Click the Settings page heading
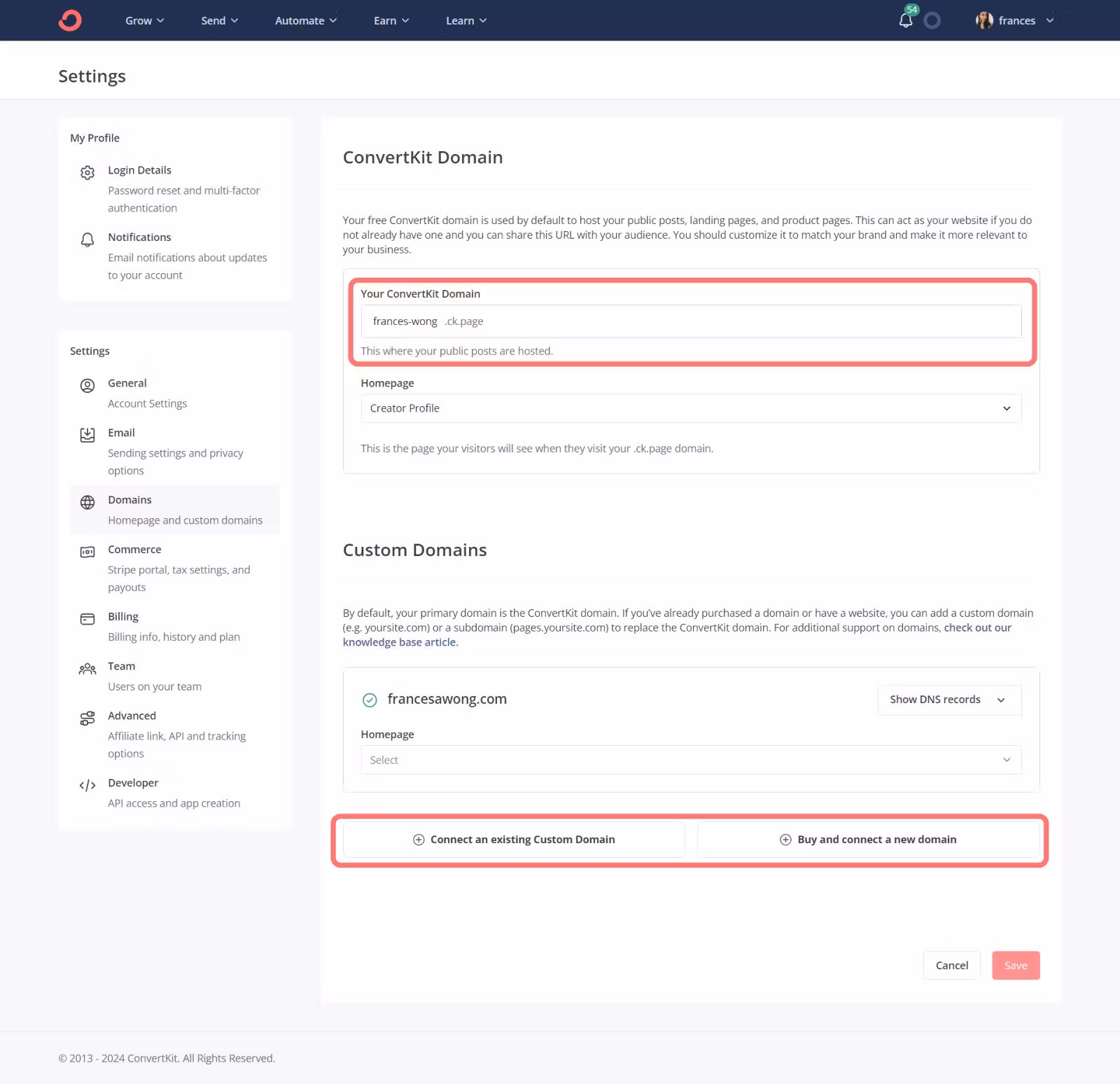The height and width of the screenshot is (1084, 1120). click(92, 76)
